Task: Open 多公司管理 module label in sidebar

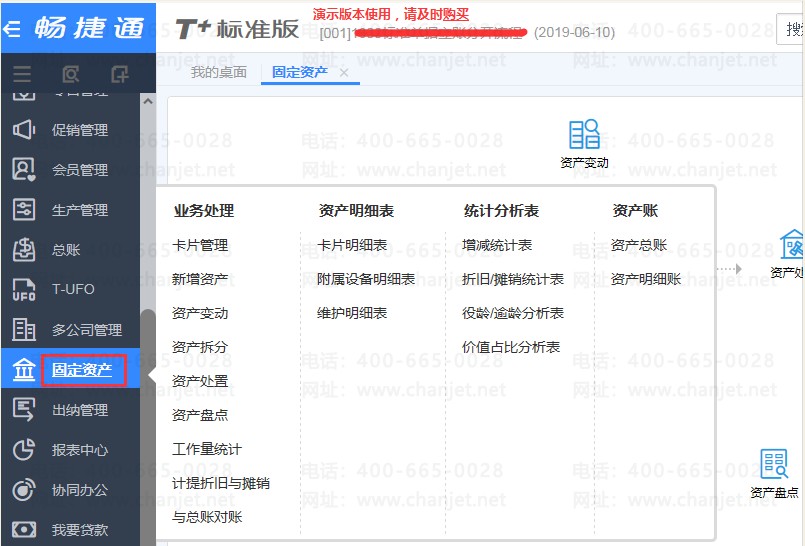Action: tap(87, 330)
